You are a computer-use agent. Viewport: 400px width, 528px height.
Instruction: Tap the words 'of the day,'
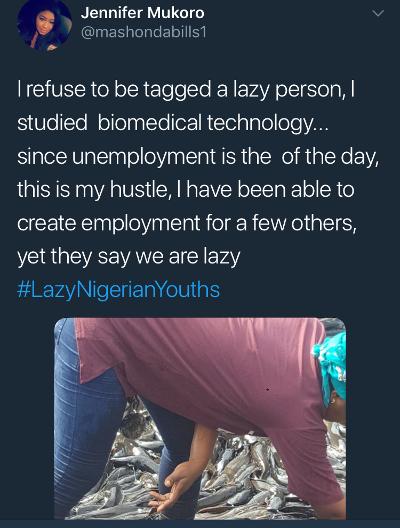tap(331, 157)
